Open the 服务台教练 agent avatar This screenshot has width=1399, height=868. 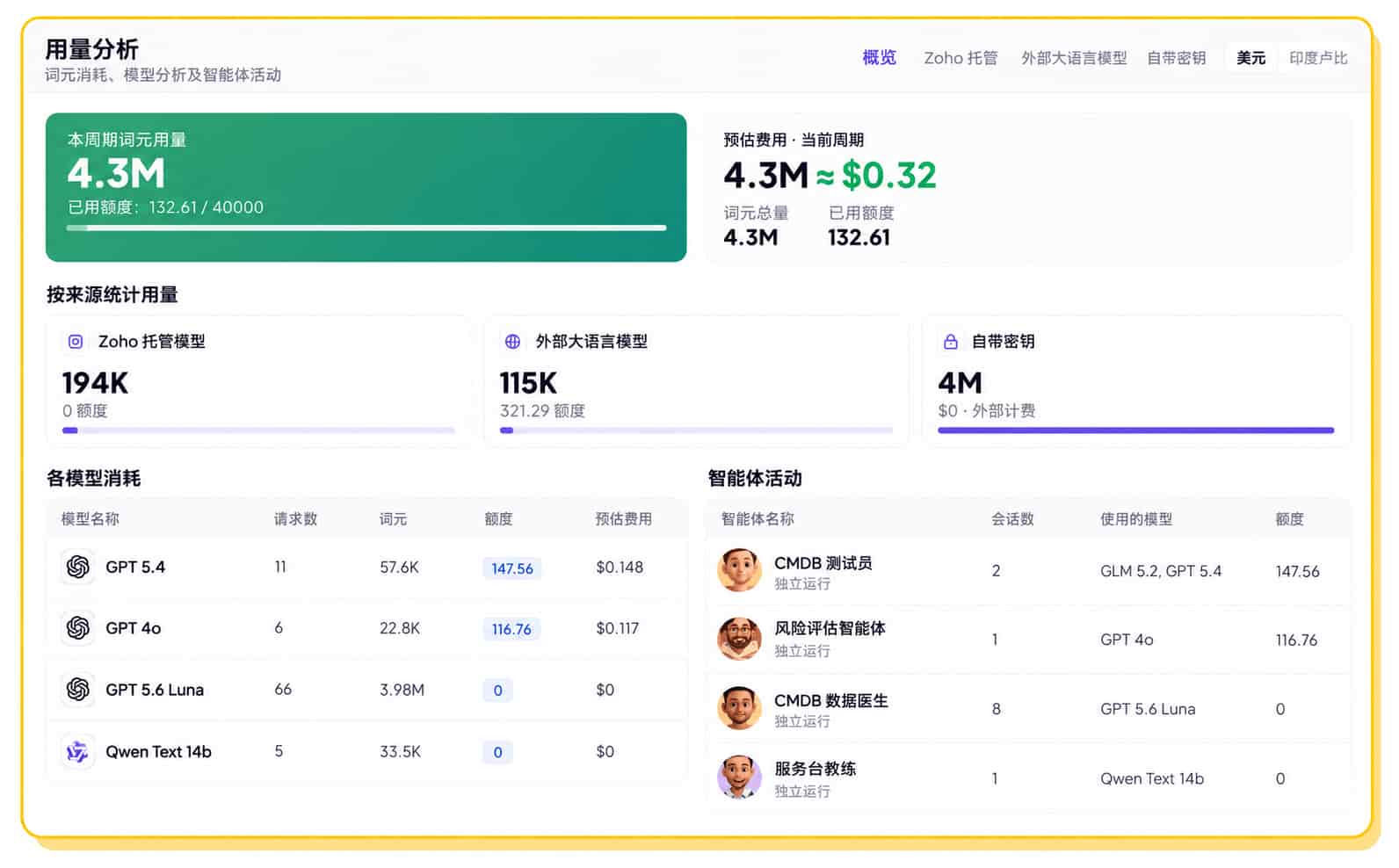(x=739, y=778)
